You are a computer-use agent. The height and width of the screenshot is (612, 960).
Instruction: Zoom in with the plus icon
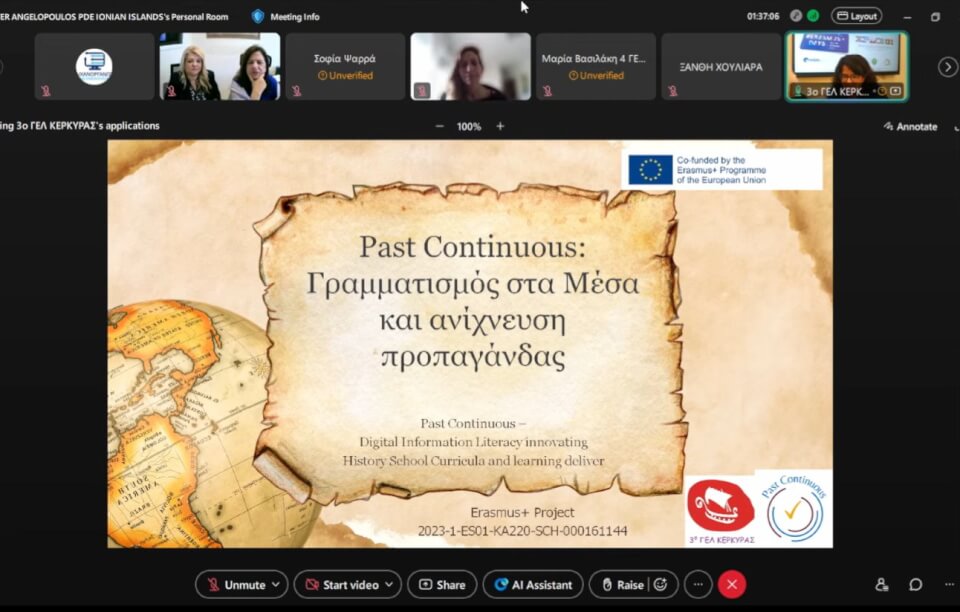pyautogui.click(x=500, y=127)
